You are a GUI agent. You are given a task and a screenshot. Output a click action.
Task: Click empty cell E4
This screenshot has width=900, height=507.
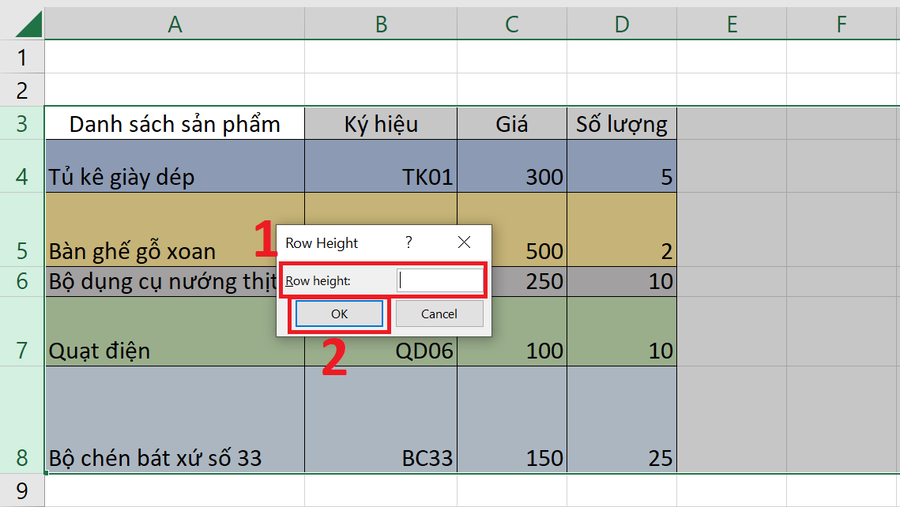coord(732,166)
